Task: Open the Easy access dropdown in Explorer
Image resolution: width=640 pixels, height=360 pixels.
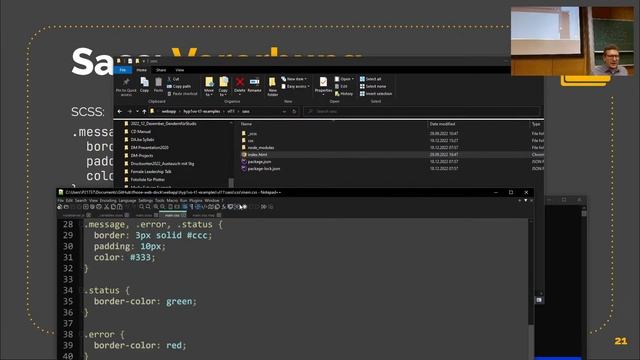Action: coord(296,86)
